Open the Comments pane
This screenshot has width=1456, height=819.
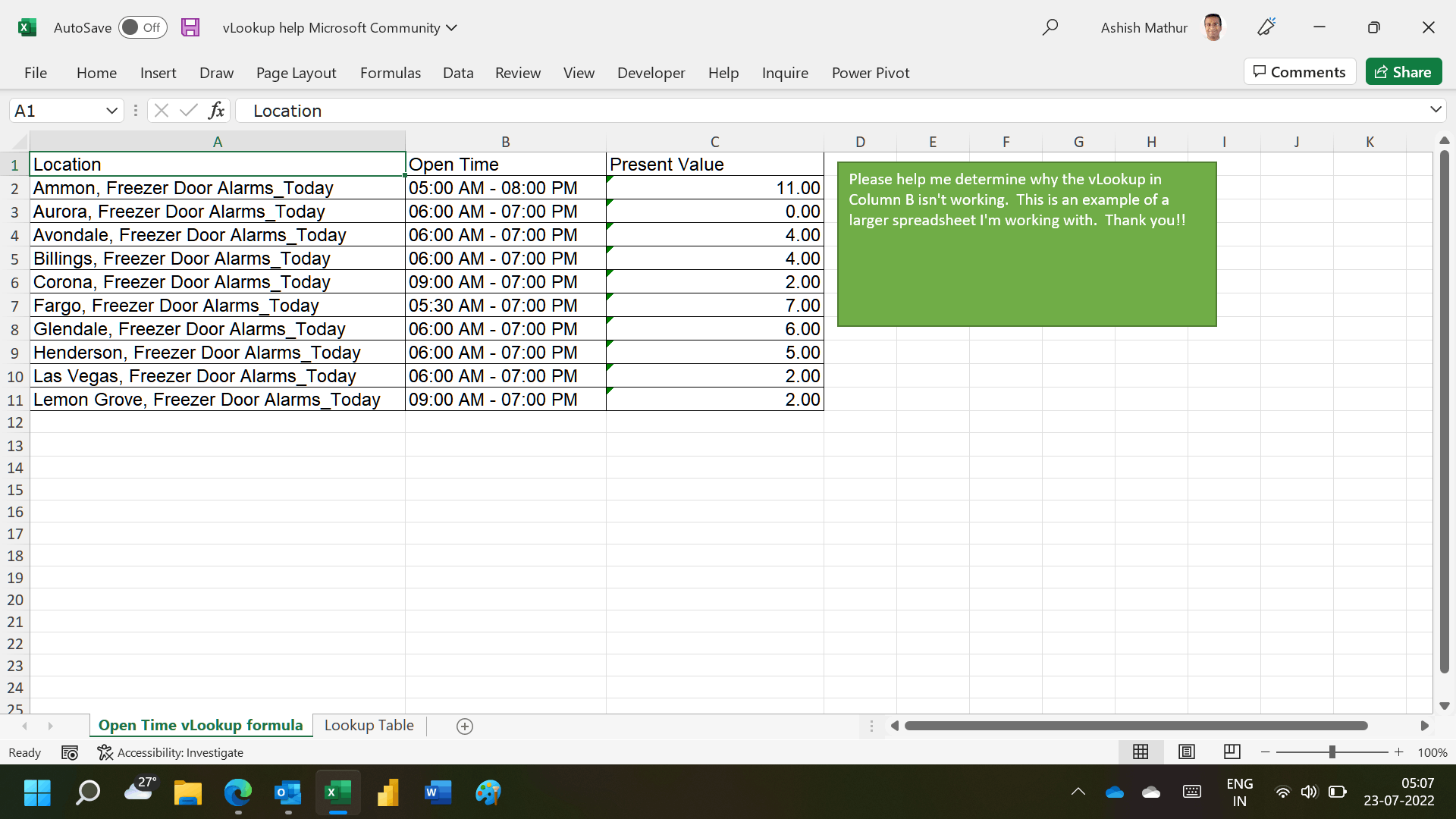click(x=1299, y=71)
